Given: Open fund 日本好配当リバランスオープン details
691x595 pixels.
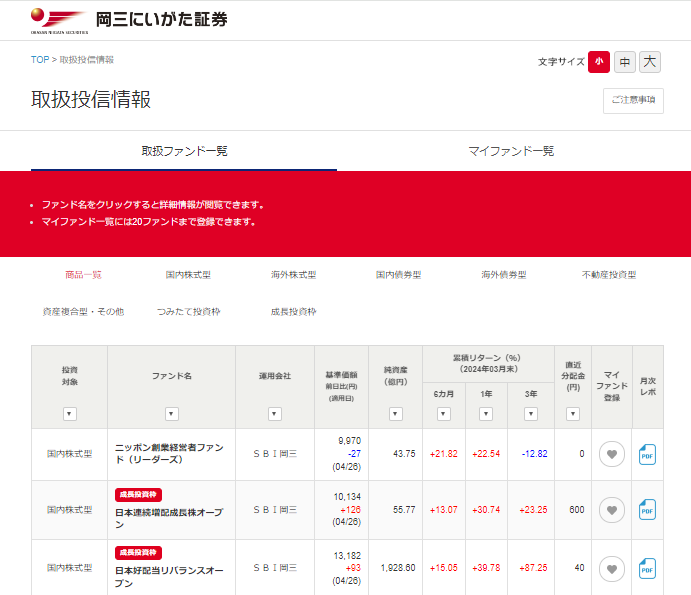Looking at the screenshot, I should pos(169,576).
